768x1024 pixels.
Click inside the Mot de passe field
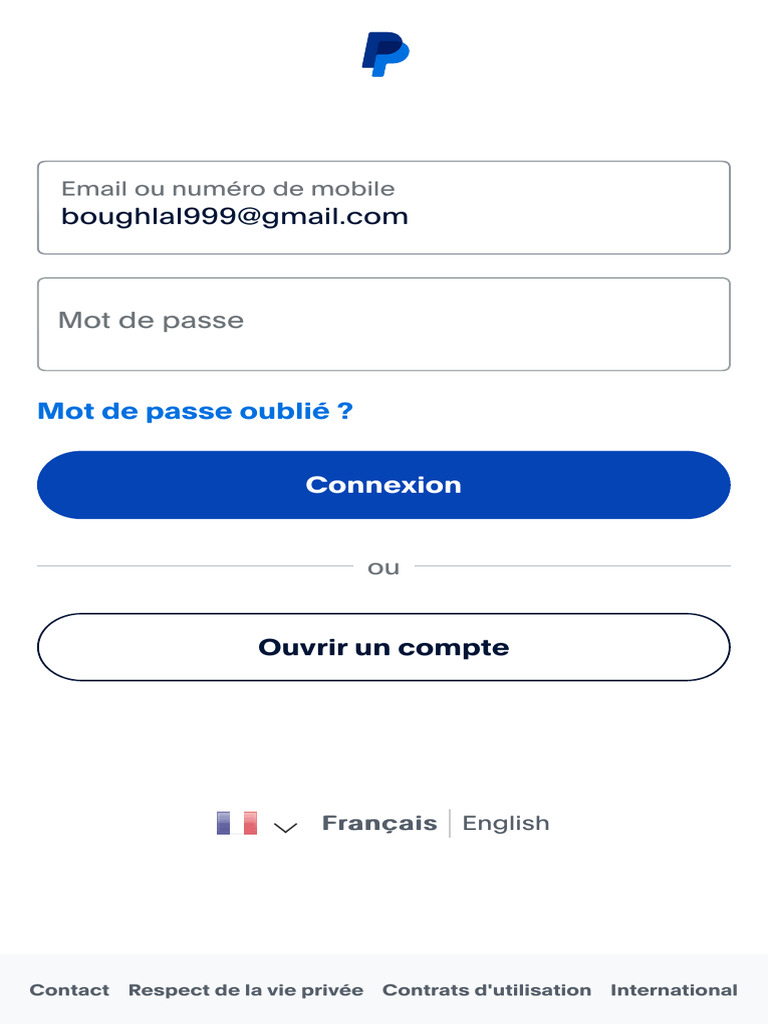coord(384,325)
